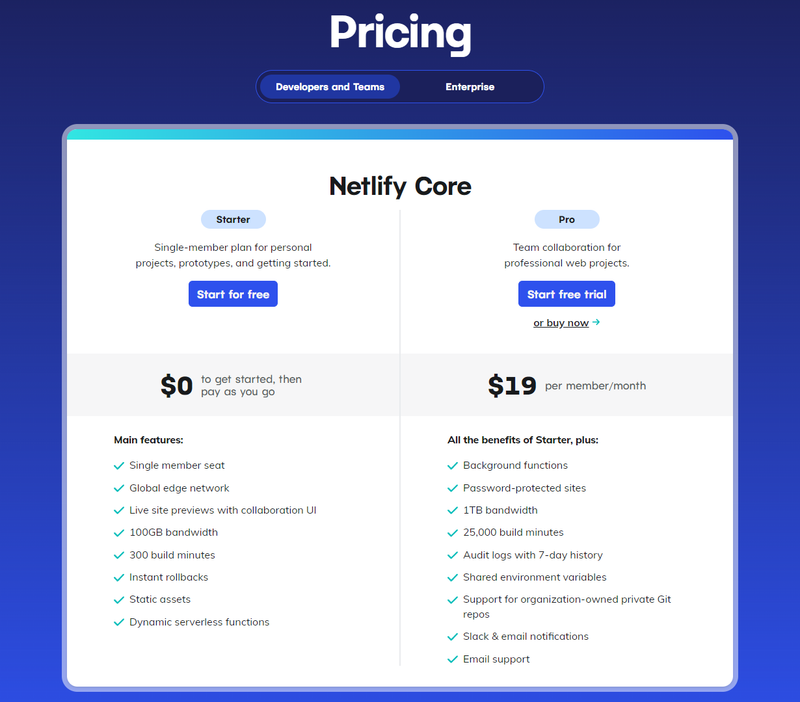The image size is (800, 702).
Task: Click checkmark icon beside Single member seat
Action: pyautogui.click(x=119, y=466)
